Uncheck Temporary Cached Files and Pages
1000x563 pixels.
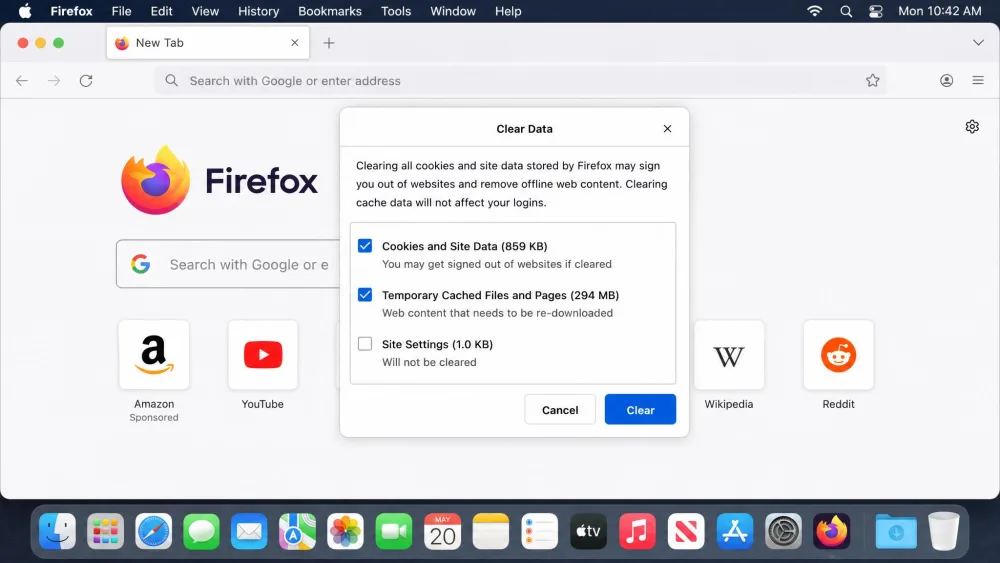(x=365, y=295)
